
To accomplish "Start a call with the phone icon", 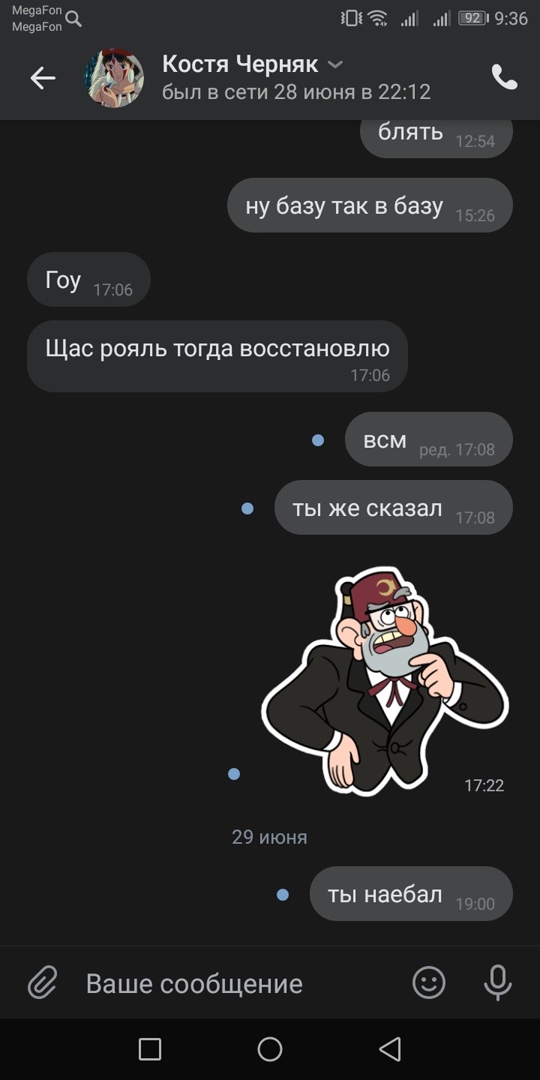I will click(x=504, y=77).
